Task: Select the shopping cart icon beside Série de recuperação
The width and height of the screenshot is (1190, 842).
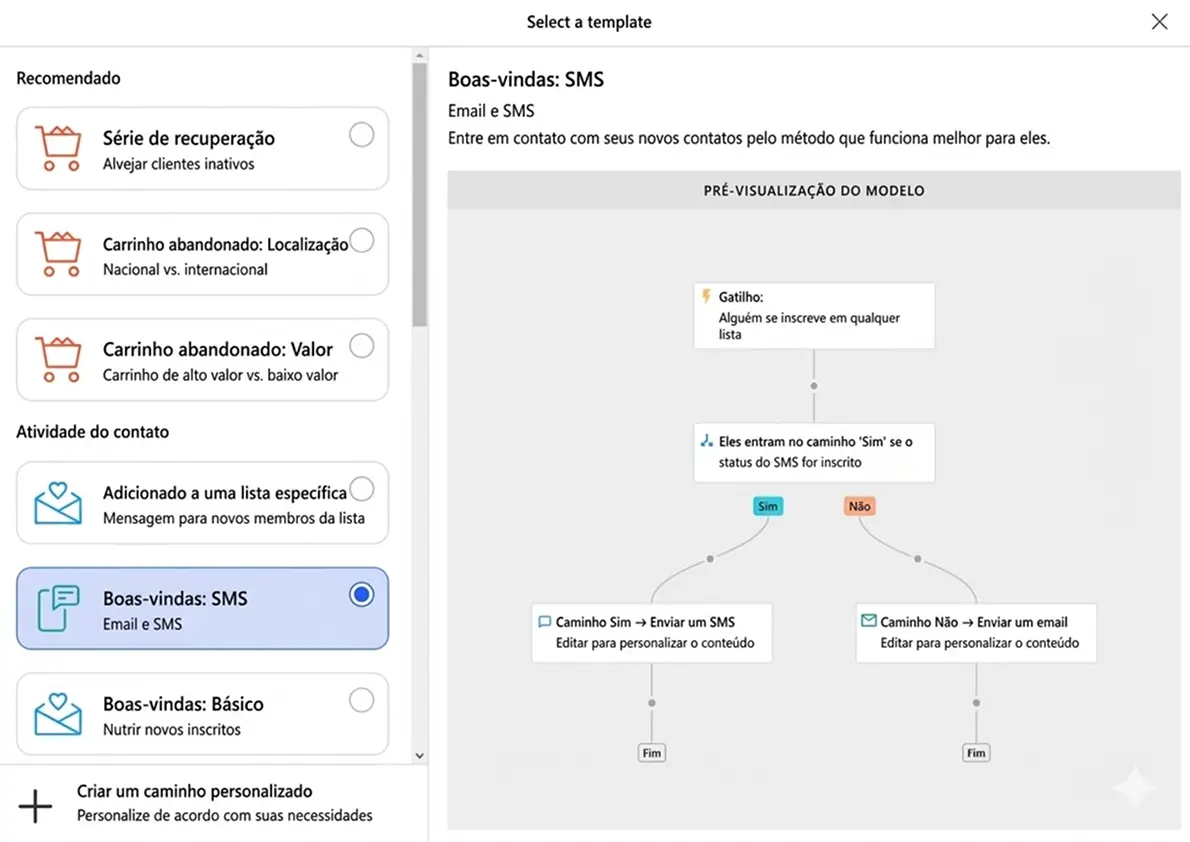Action: (57, 148)
